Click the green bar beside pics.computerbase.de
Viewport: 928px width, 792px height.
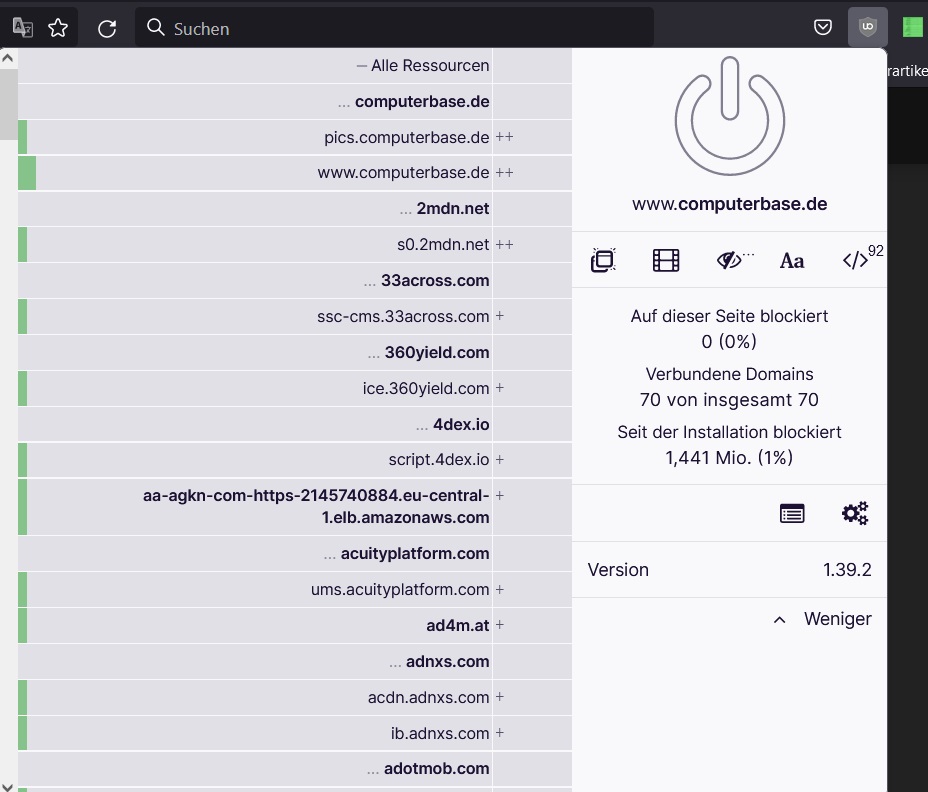pos(22,137)
